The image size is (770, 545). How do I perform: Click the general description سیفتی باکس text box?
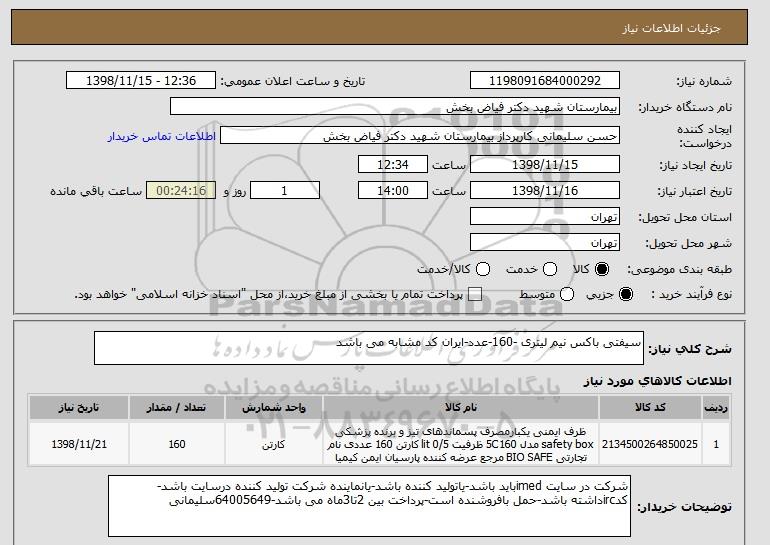(369, 348)
